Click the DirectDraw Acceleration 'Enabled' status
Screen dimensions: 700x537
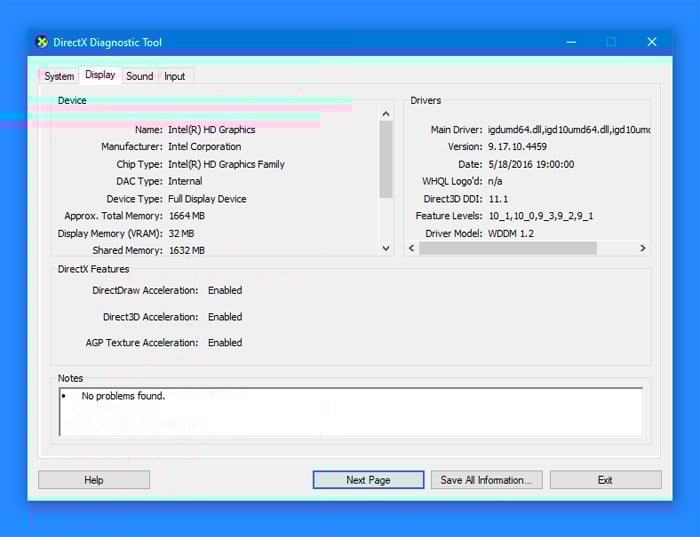click(225, 291)
